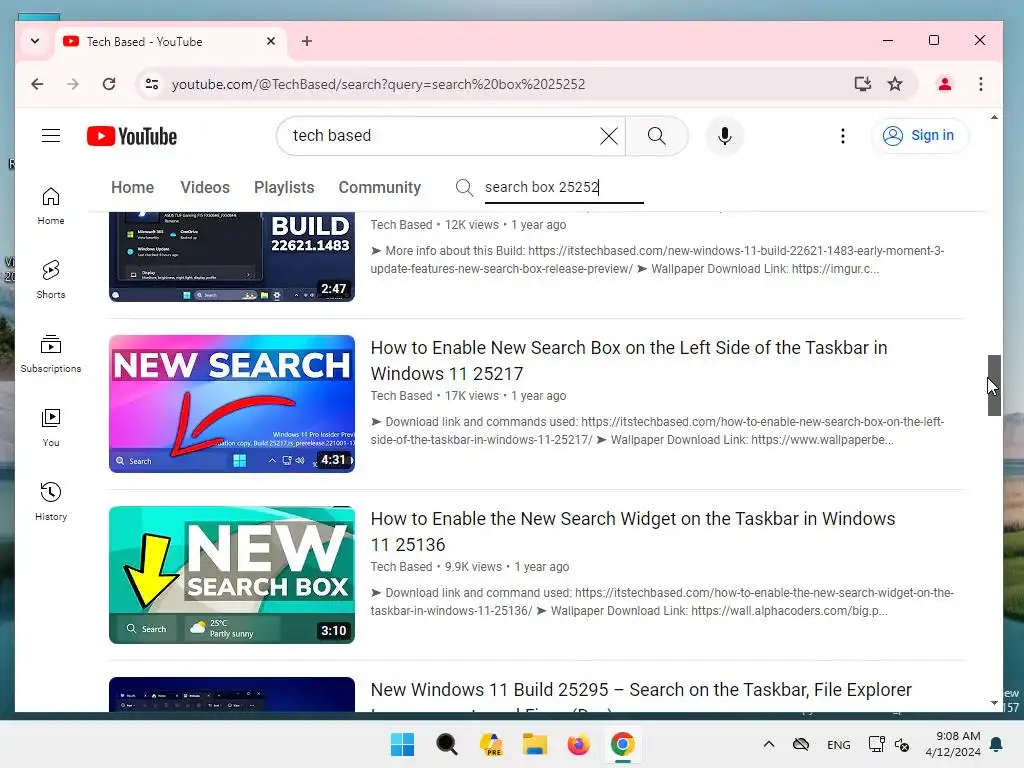The height and width of the screenshot is (768, 1024).
Task: Show hidden tray icons chevron
Action: pos(769,744)
